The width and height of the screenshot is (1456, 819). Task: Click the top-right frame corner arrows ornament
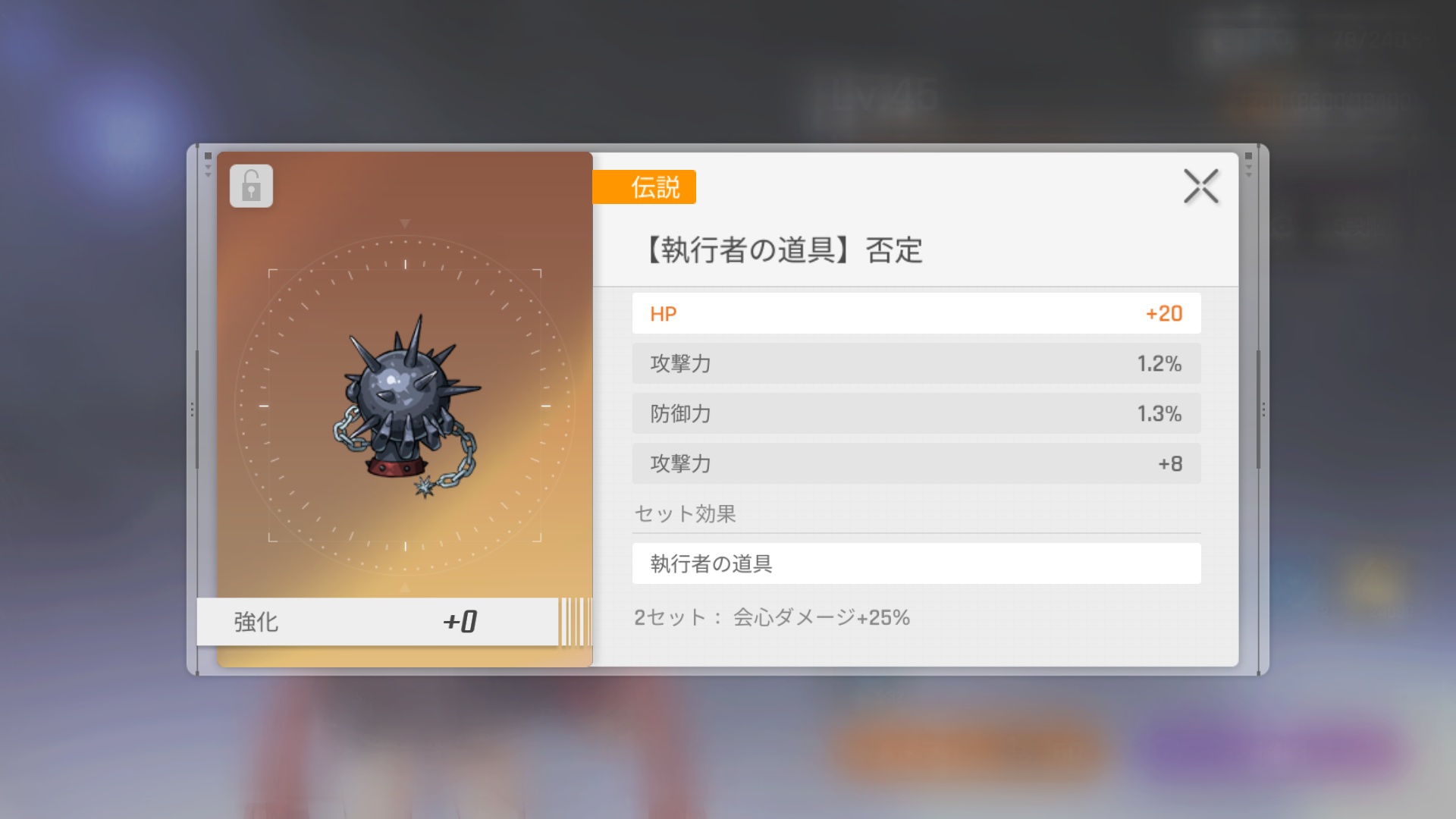[x=1248, y=165]
